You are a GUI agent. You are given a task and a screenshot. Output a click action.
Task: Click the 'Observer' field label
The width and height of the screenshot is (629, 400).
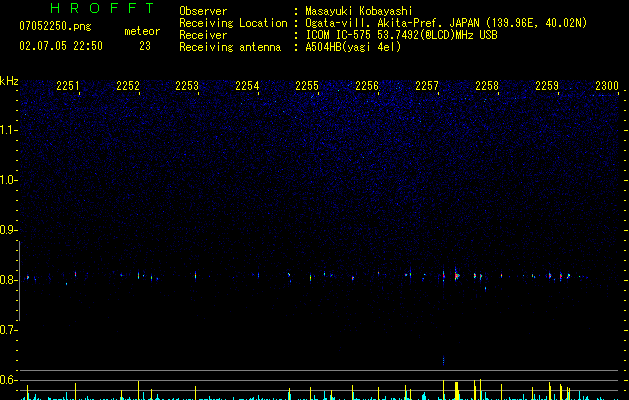pyautogui.click(x=203, y=11)
